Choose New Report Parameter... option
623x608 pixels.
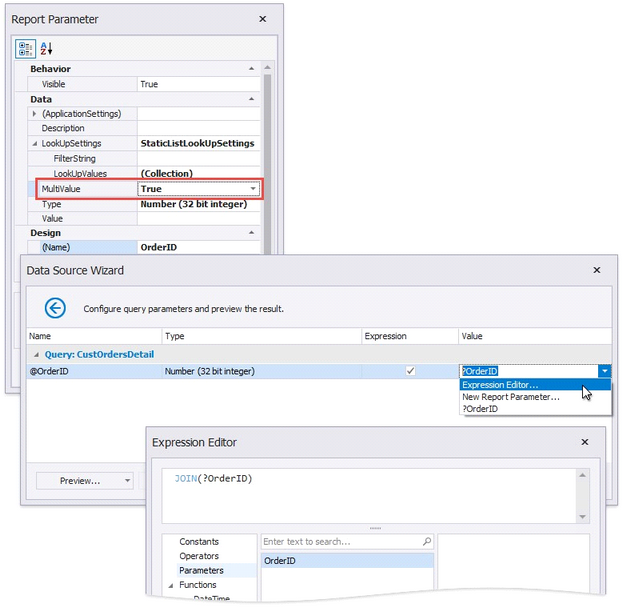(x=511, y=397)
